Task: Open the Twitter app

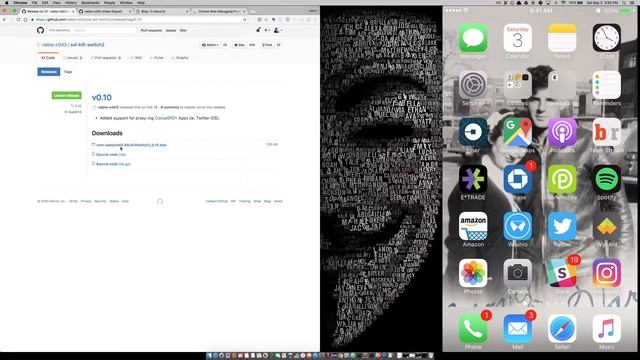Action: tap(562, 226)
